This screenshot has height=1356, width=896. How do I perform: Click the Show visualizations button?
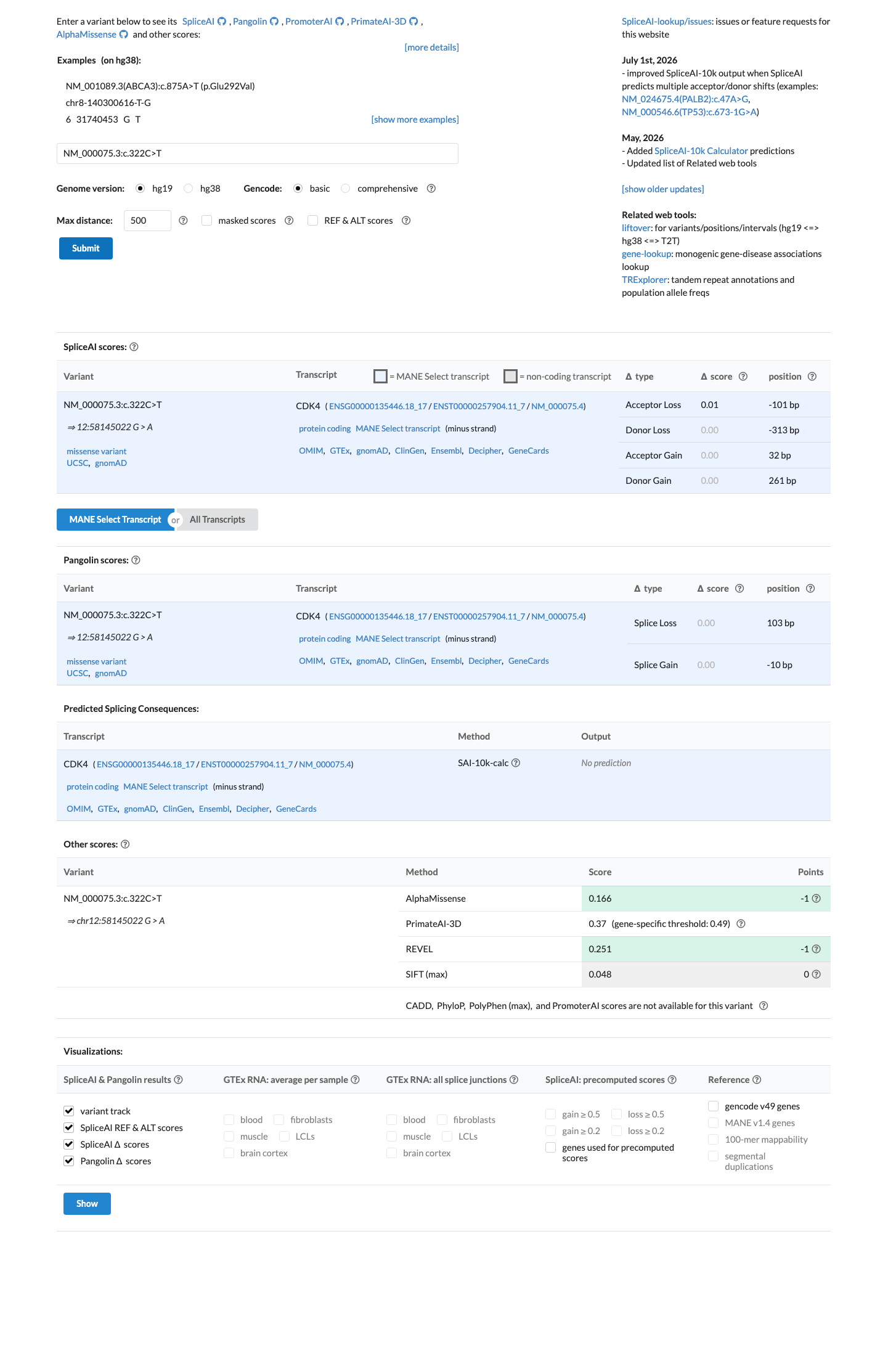click(87, 1204)
